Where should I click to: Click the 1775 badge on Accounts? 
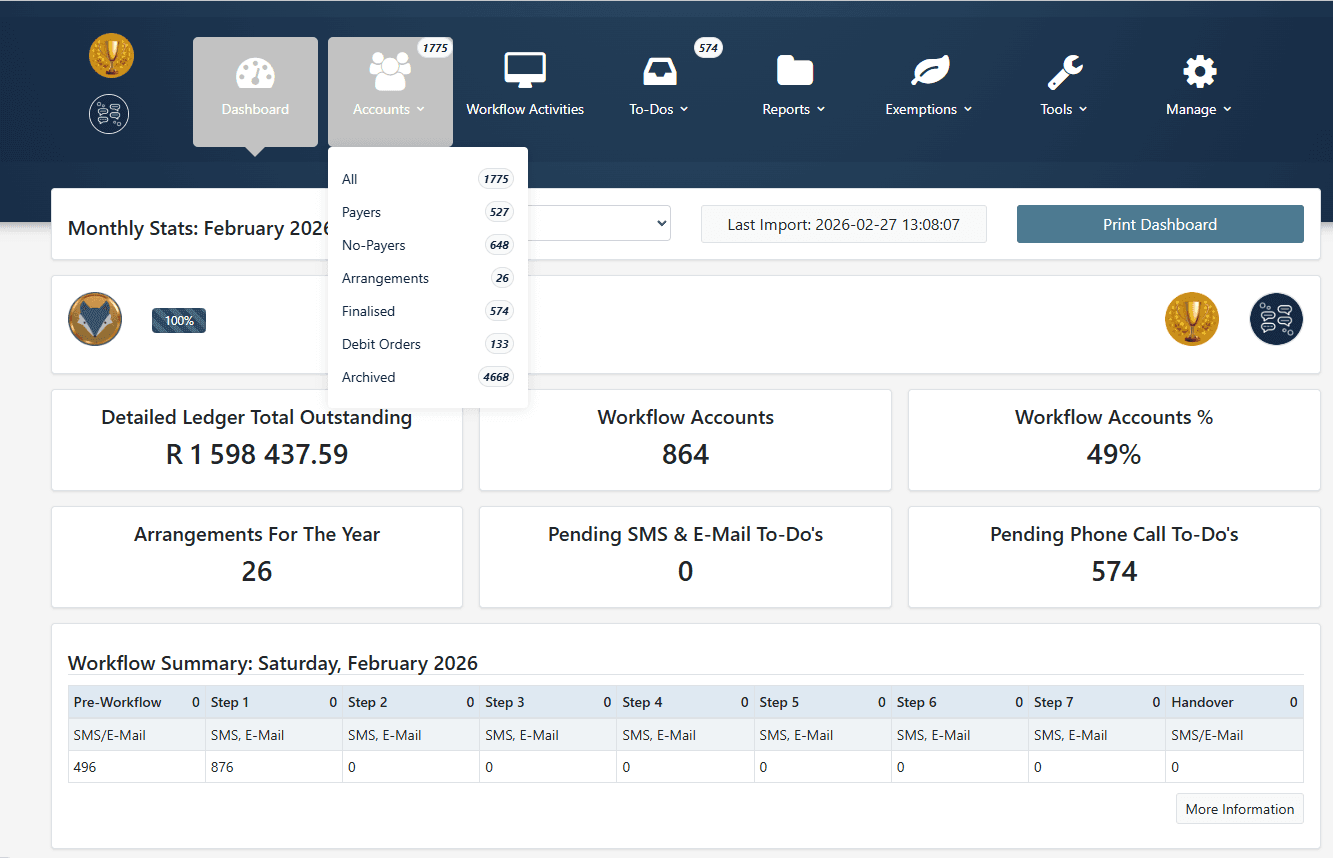[x=435, y=48]
